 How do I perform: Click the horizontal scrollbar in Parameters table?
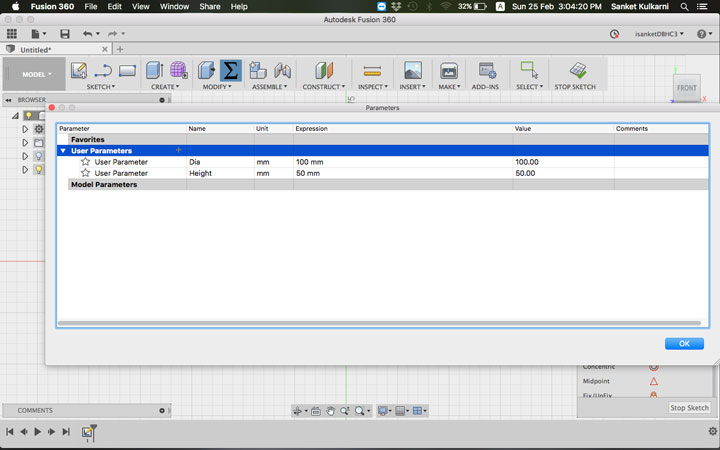(x=379, y=323)
